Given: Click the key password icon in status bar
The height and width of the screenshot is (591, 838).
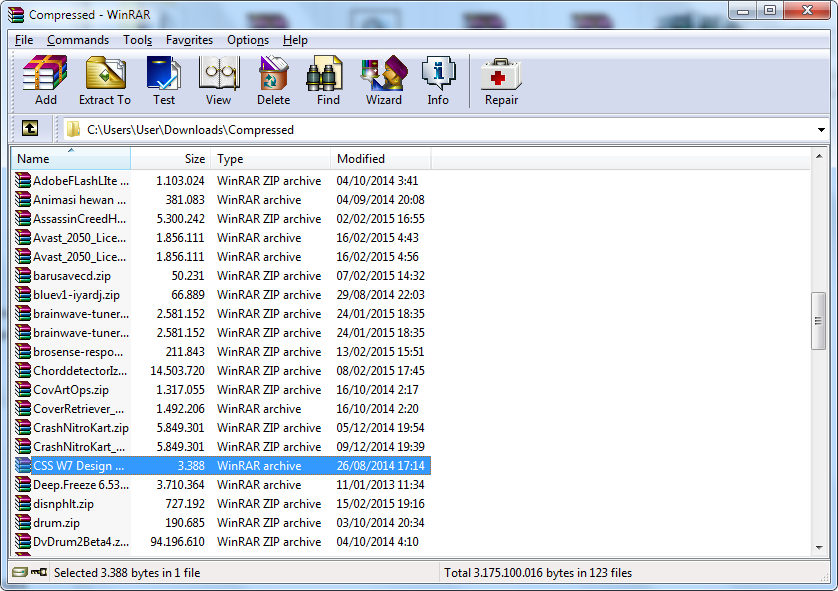Looking at the screenshot, I should (x=39, y=572).
